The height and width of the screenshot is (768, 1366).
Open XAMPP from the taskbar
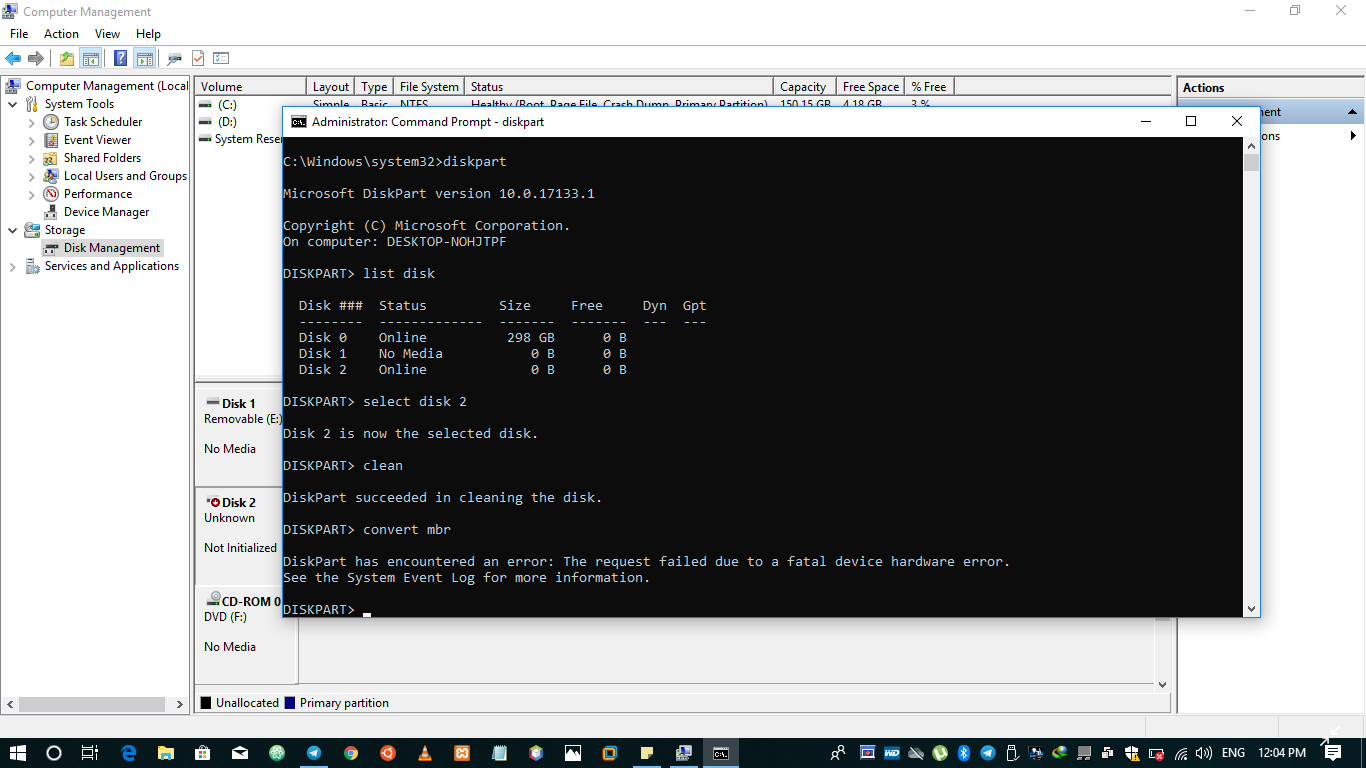tap(462, 753)
